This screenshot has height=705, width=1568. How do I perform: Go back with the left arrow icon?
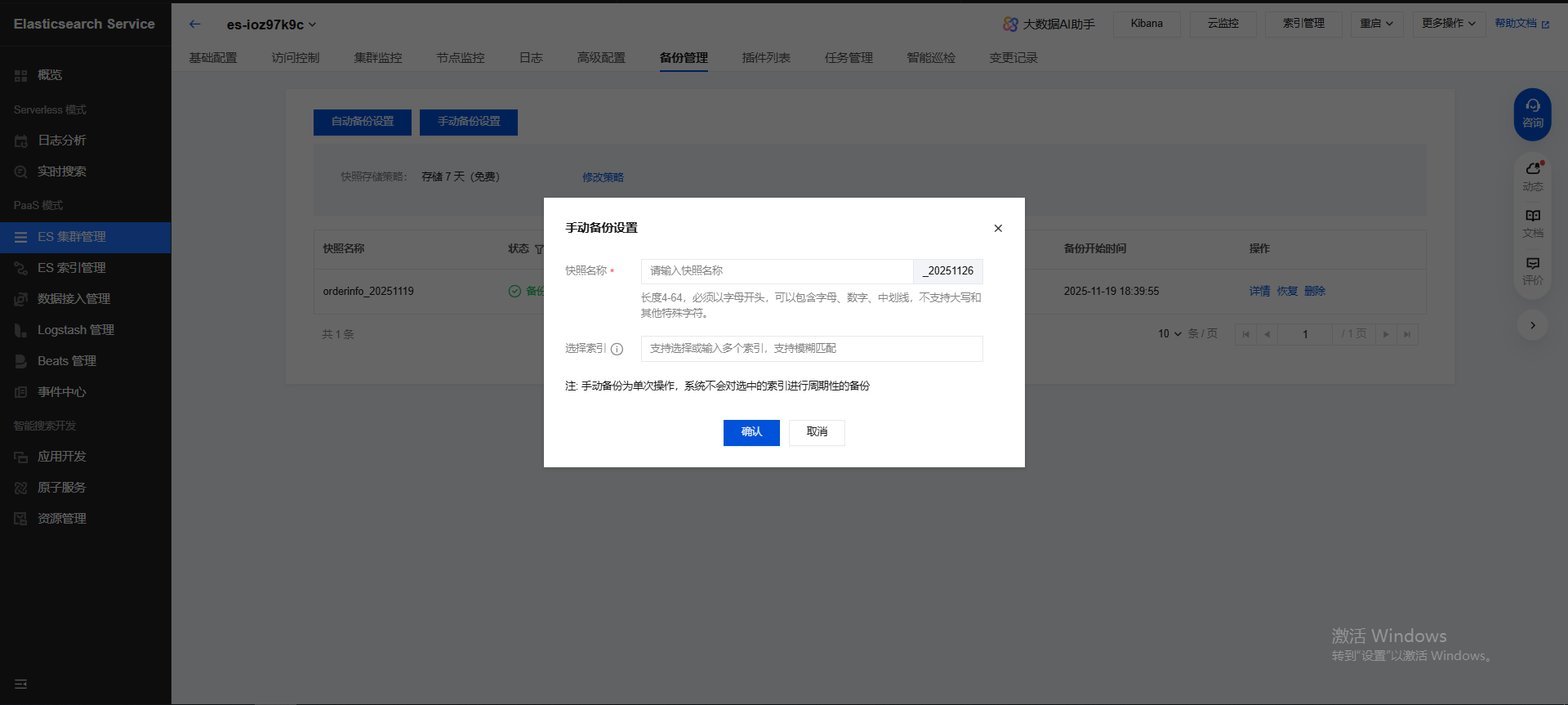tap(194, 25)
